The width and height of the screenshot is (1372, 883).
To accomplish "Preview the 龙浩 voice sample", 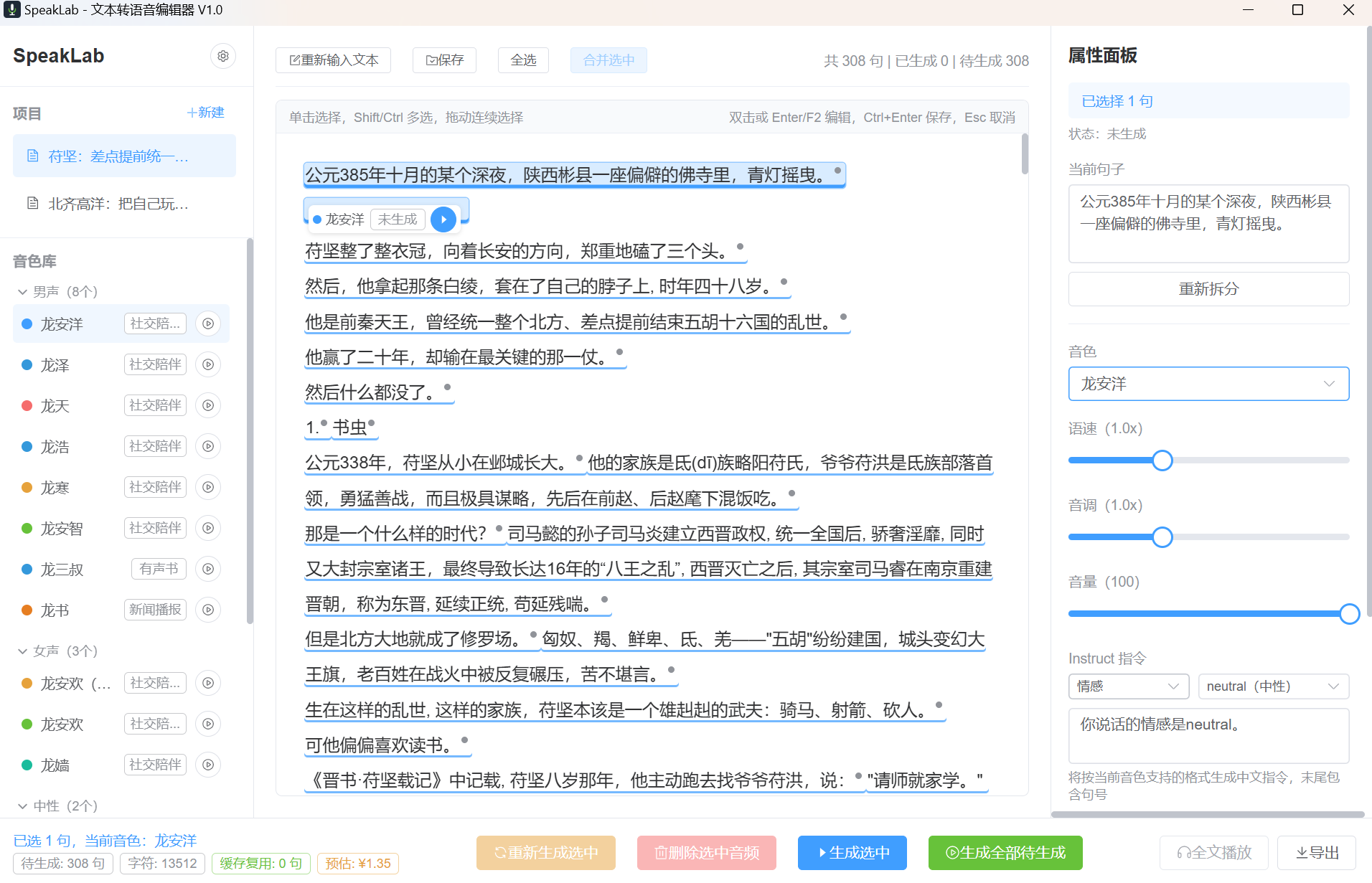I will [x=208, y=446].
